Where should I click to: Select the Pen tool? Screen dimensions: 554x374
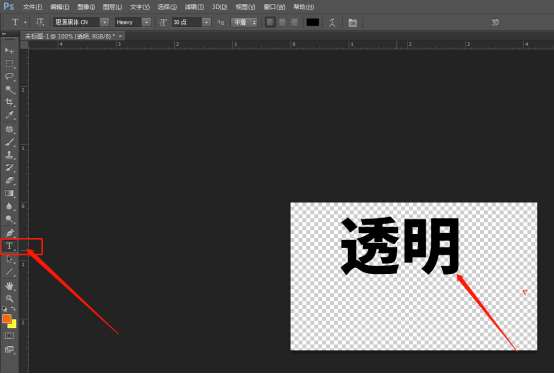(x=10, y=233)
